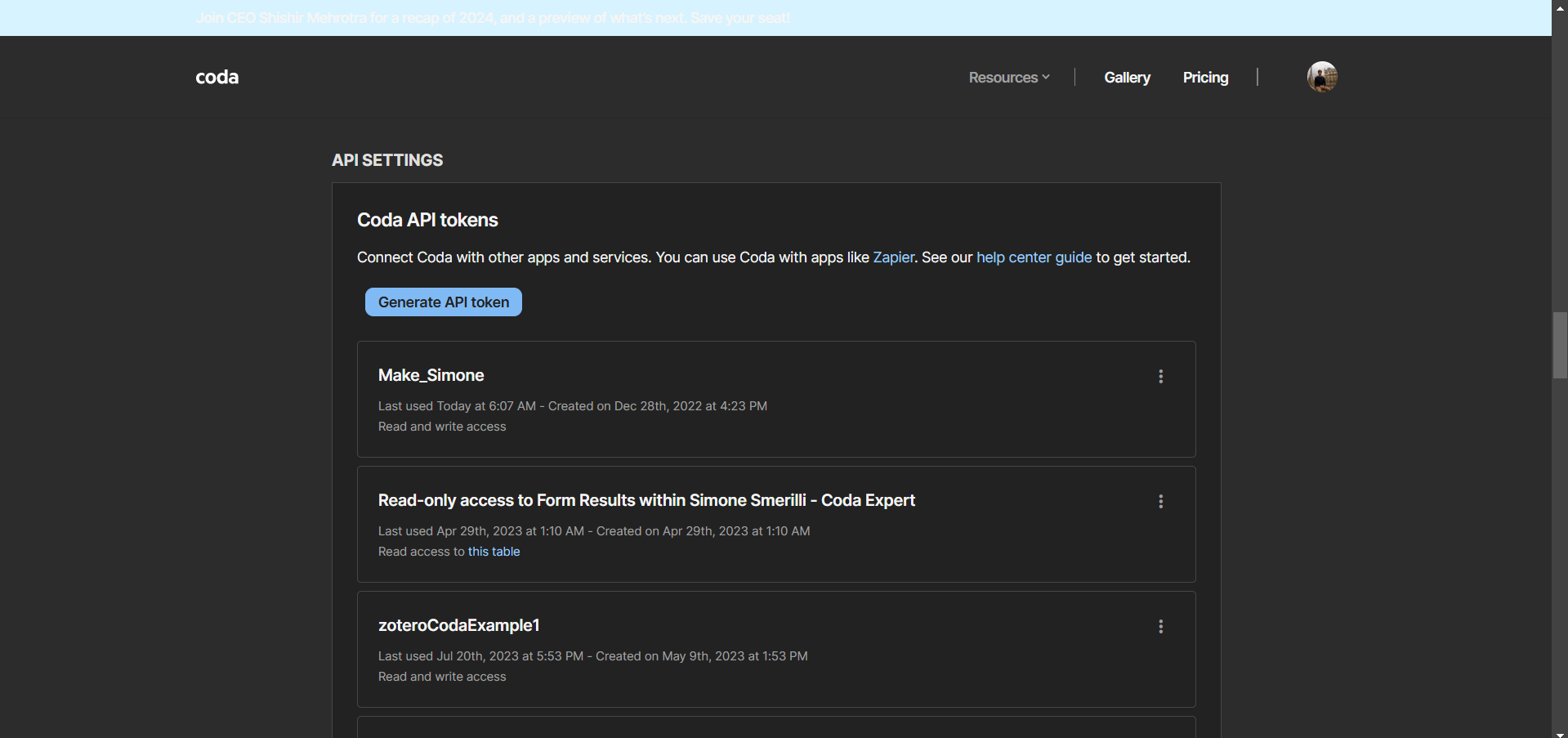The width and height of the screenshot is (1568, 738).
Task: Open the zoteroCodaExample1 token options menu
Action: pos(1160,626)
